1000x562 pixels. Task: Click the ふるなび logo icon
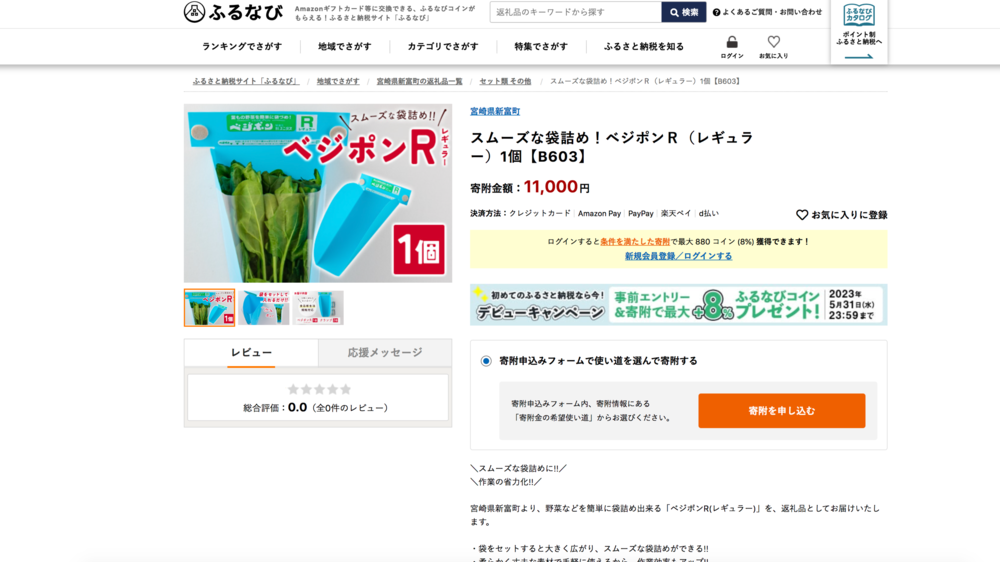click(195, 12)
